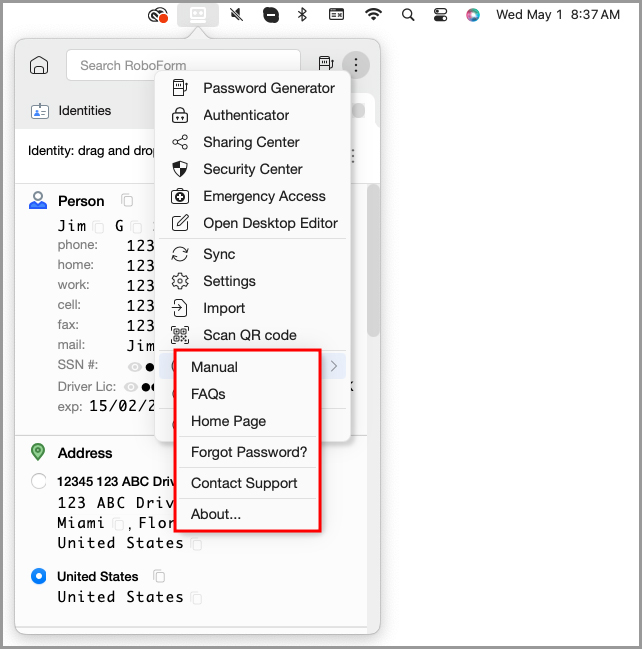Image resolution: width=642 pixels, height=649 pixels.
Task: Launch Siri from the menu bar
Action: pyautogui.click(x=472, y=15)
